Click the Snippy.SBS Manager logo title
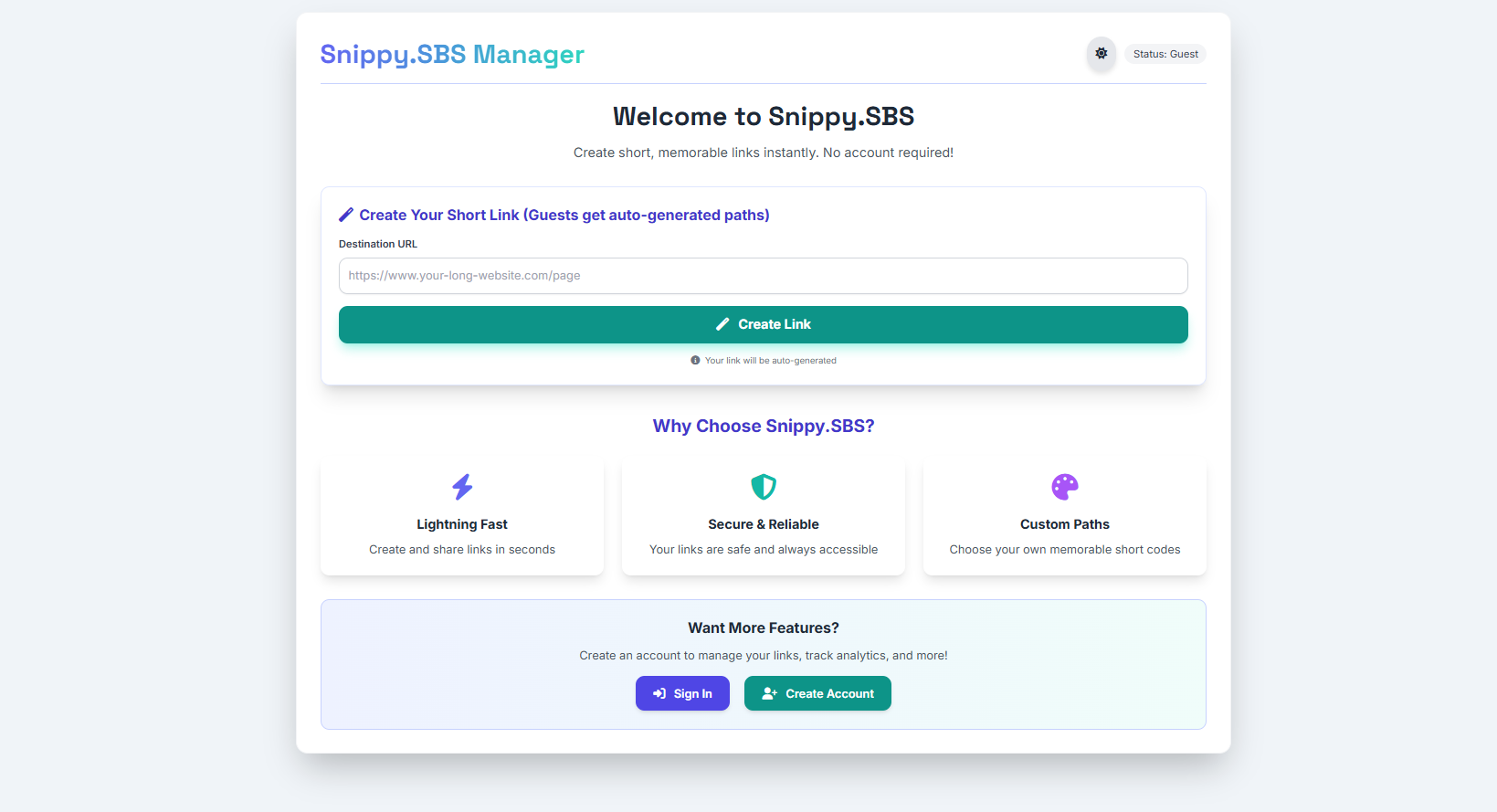 coord(451,55)
